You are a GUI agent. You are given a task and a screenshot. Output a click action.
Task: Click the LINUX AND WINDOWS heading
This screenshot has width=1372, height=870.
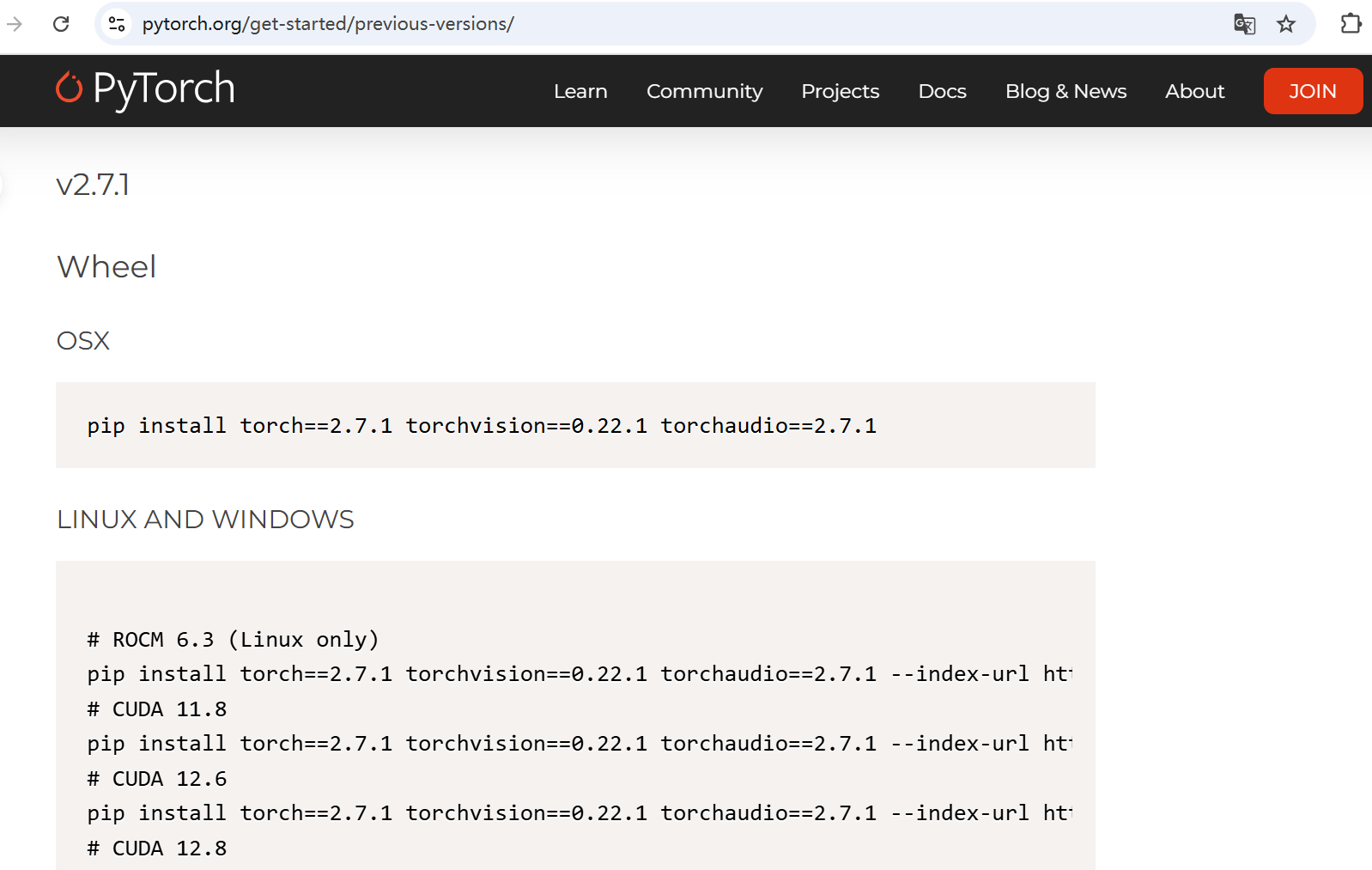tap(205, 520)
